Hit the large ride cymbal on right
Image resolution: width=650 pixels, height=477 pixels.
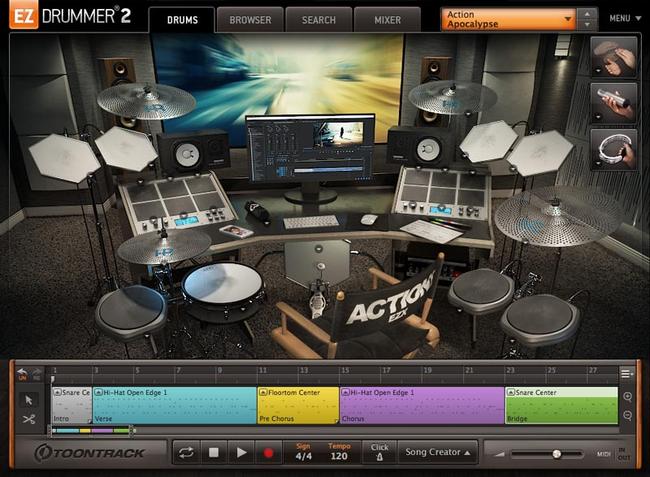coord(556,216)
